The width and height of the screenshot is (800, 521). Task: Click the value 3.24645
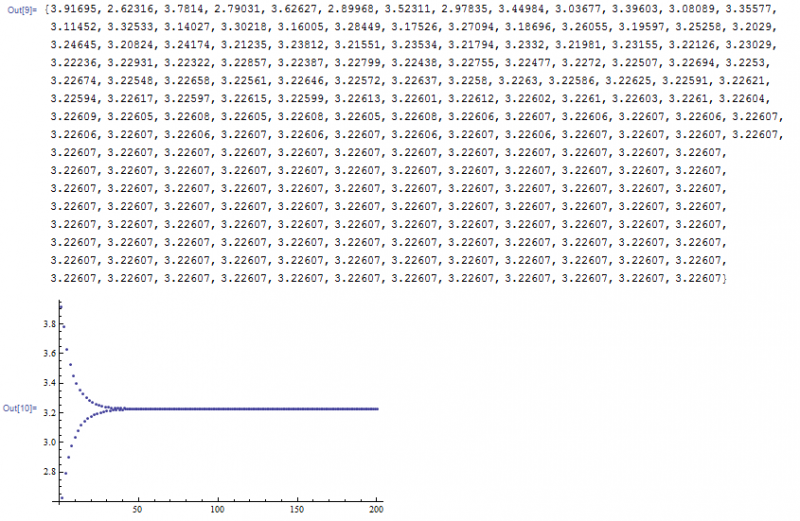click(73, 45)
